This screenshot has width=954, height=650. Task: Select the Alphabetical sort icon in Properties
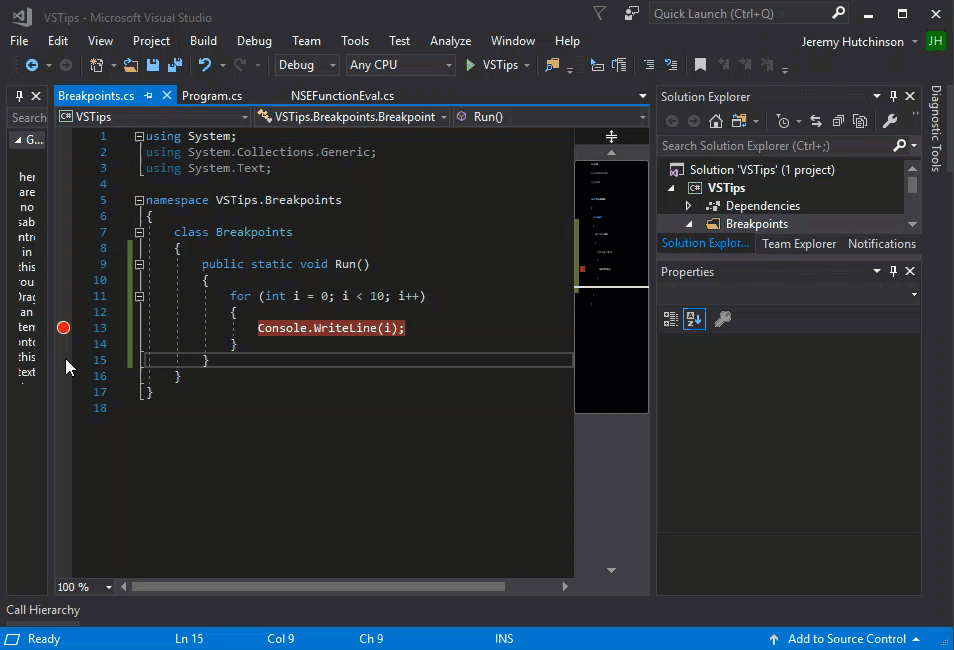[x=694, y=319]
